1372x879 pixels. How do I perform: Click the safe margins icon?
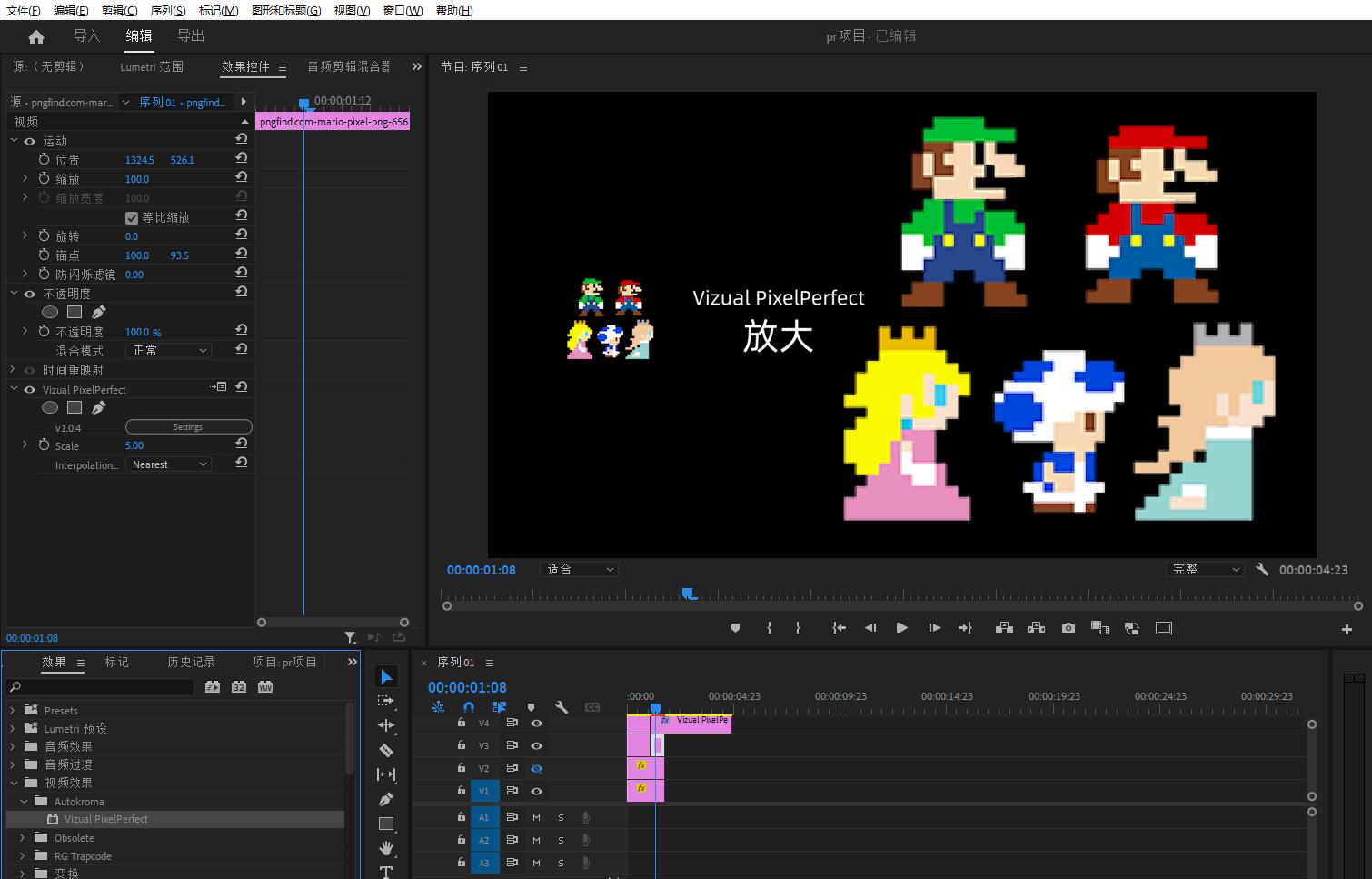point(1164,628)
